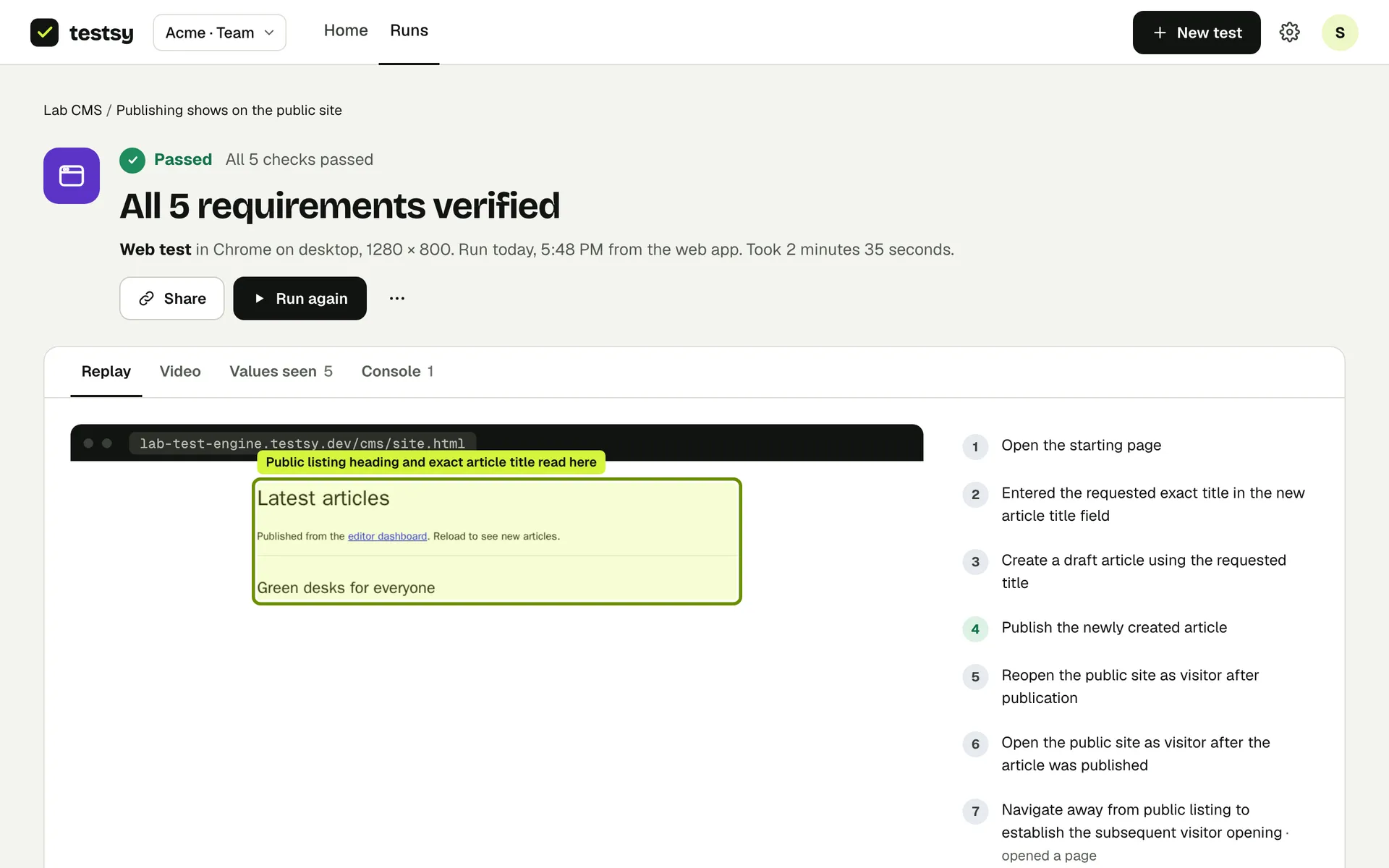Expand the Acme · Team workspace dropdown
This screenshot has height=868, width=1389.
pyautogui.click(x=219, y=33)
